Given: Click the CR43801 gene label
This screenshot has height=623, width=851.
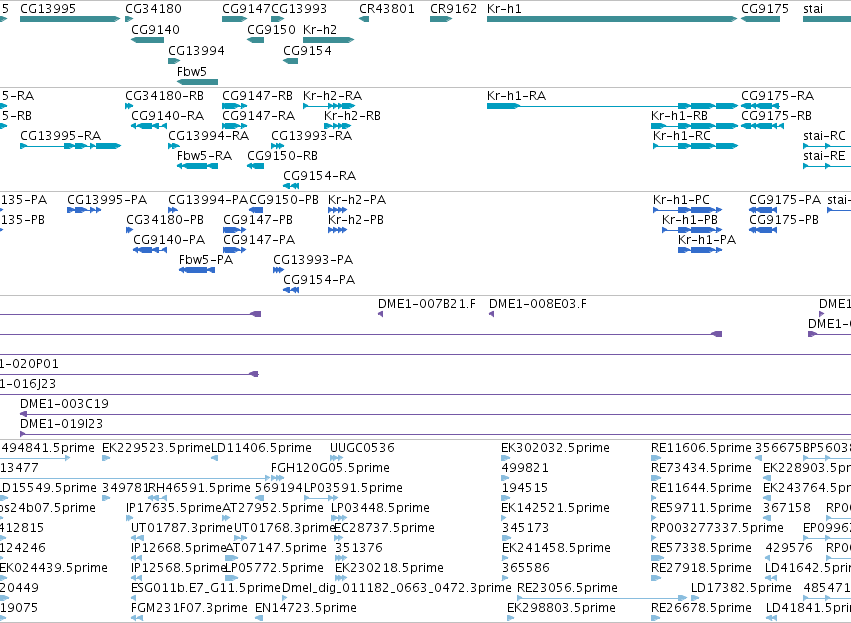Looking at the screenshot, I should tap(387, 9).
